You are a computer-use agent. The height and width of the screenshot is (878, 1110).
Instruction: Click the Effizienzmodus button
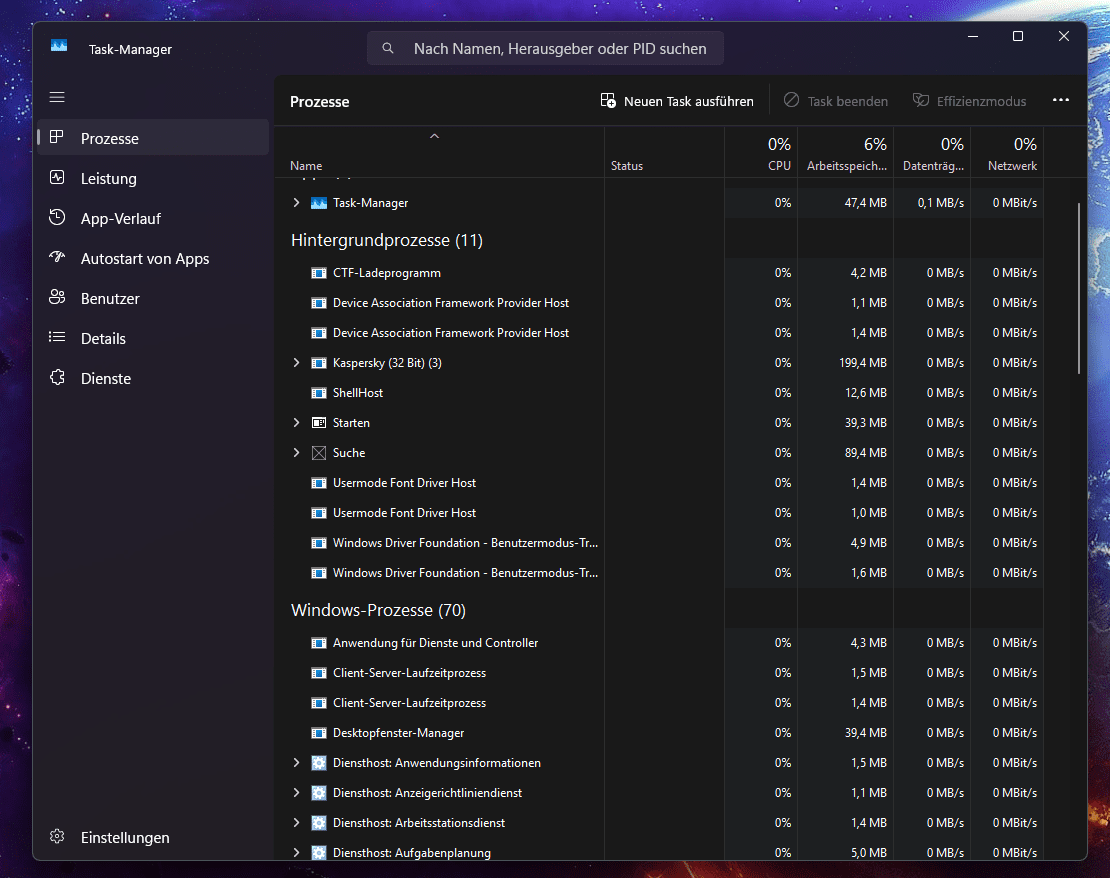click(x=969, y=101)
